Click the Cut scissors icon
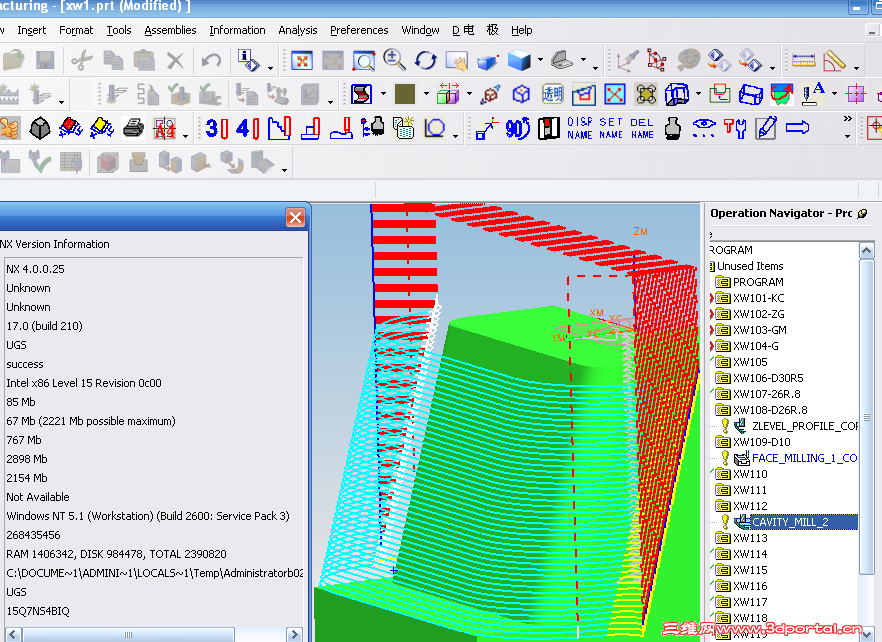 82,60
